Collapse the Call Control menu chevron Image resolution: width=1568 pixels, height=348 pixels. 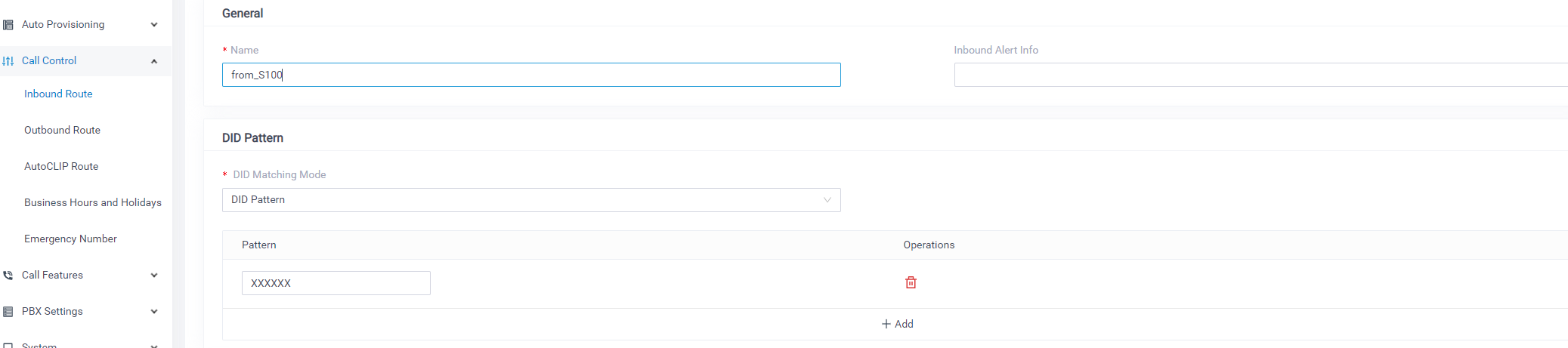(154, 61)
